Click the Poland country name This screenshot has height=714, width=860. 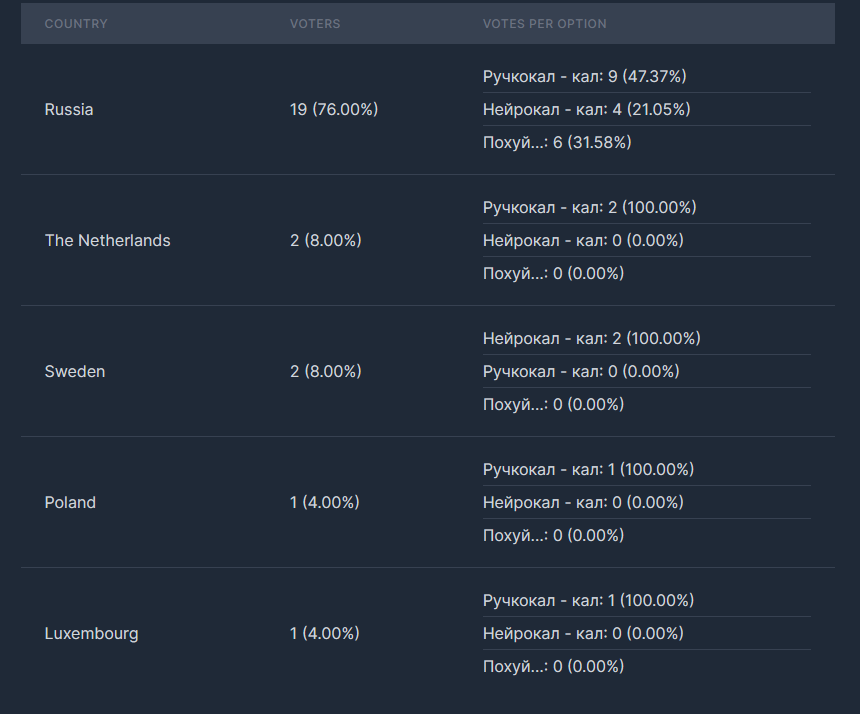[70, 503]
